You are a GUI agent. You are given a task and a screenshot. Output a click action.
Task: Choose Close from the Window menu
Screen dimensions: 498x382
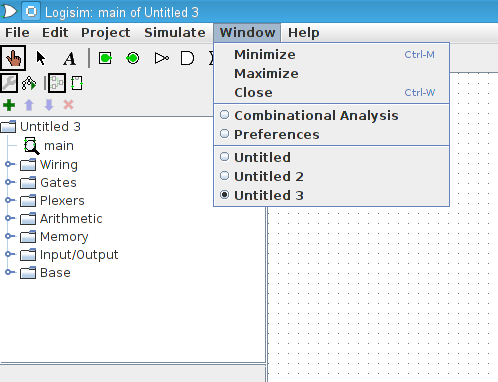pos(331,92)
